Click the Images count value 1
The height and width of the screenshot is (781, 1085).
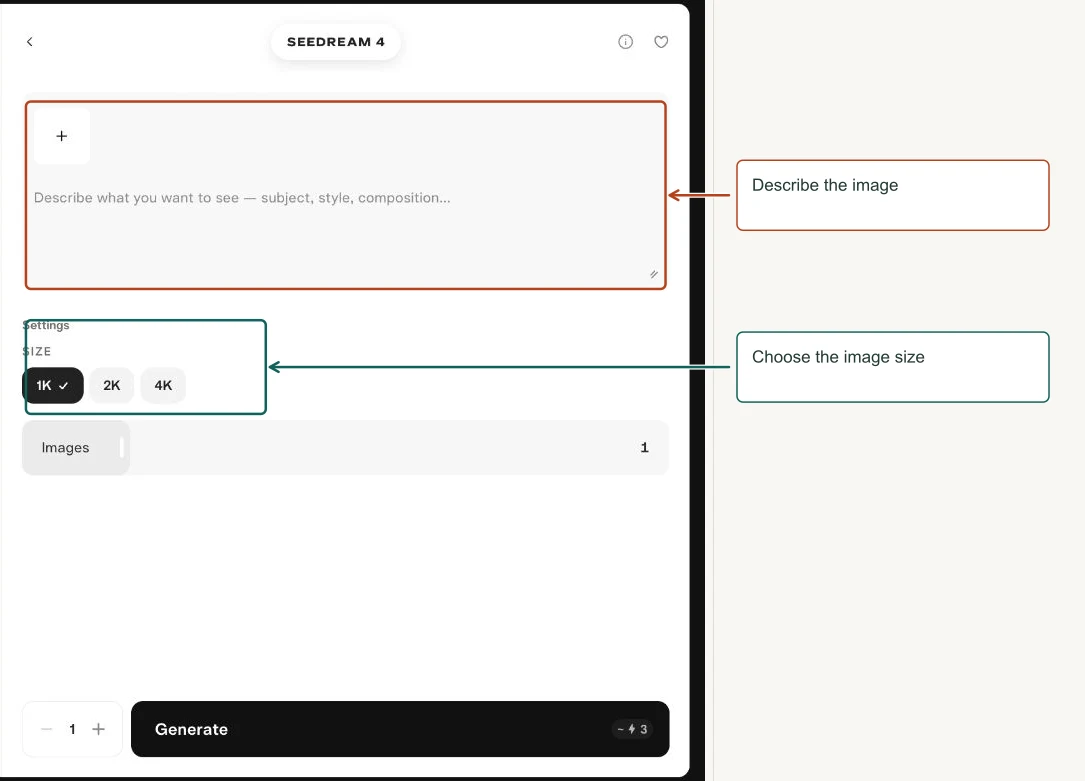click(x=644, y=448)
